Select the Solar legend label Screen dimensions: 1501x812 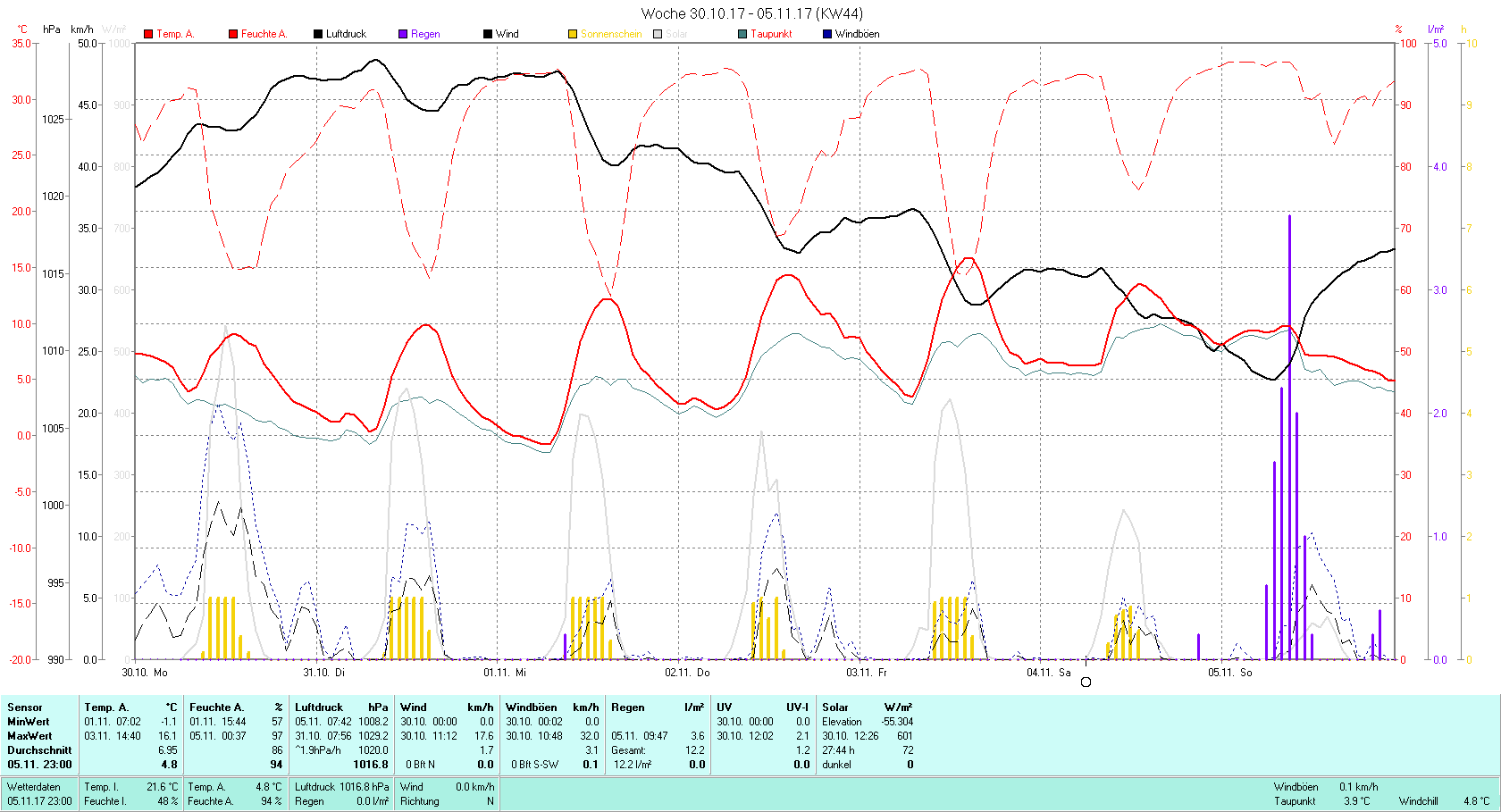[x=676, y=34]
